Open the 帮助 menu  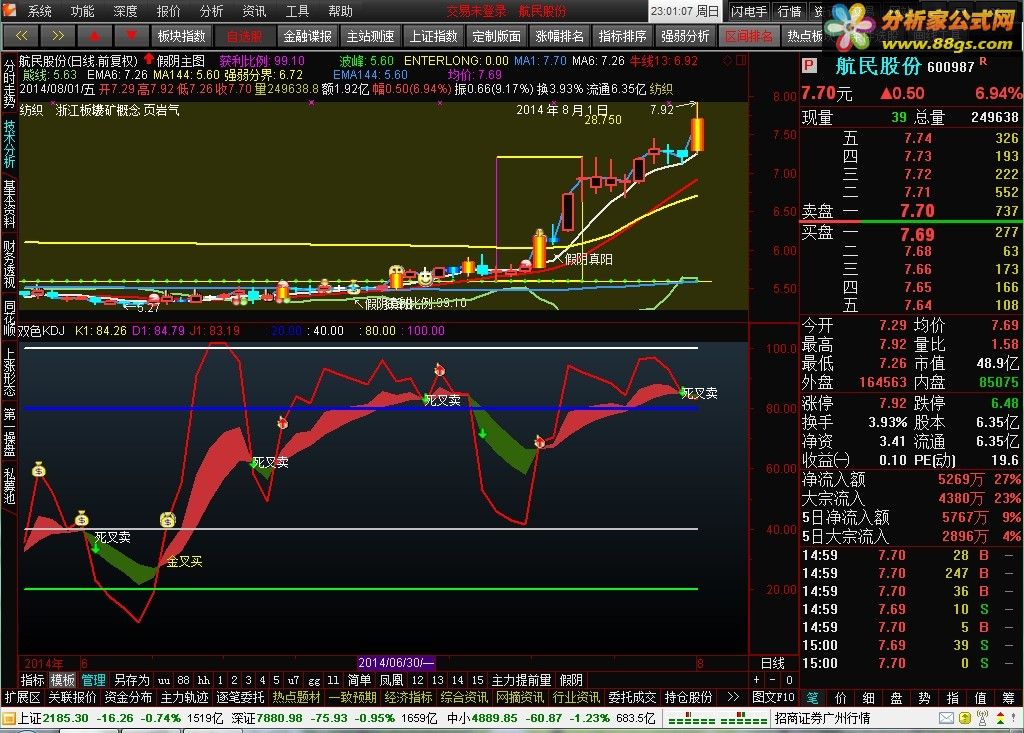click(340, 11)
